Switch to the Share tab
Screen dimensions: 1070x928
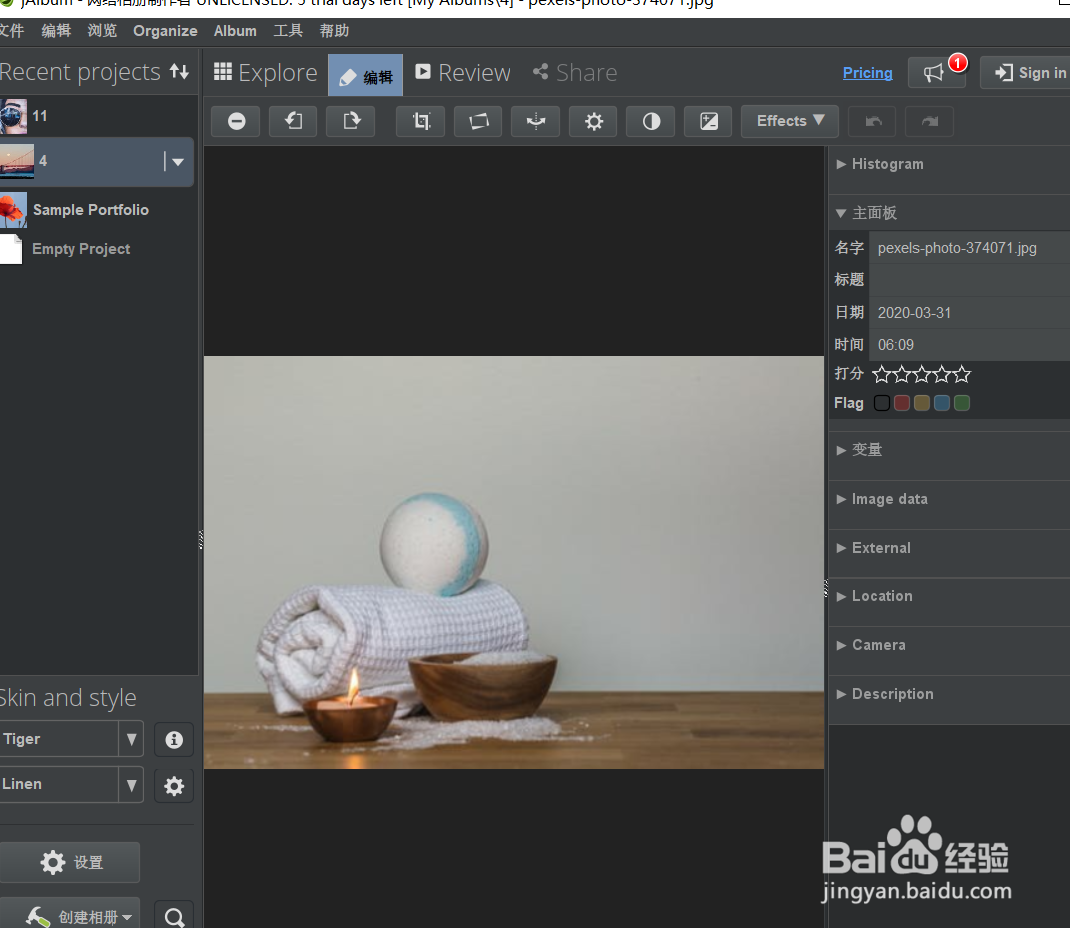tap(575, 73)
